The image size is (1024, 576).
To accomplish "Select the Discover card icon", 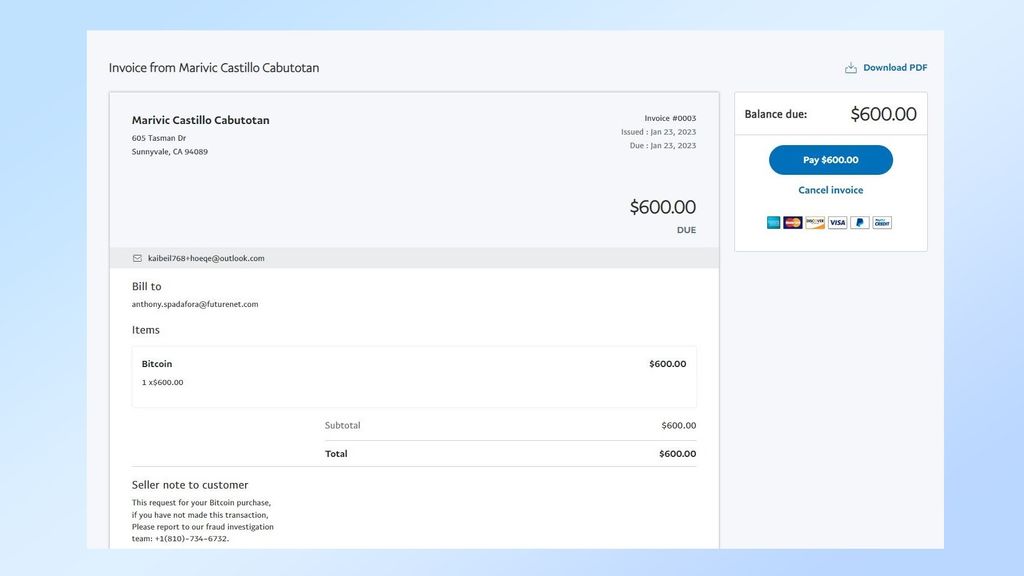I will 815,222.
